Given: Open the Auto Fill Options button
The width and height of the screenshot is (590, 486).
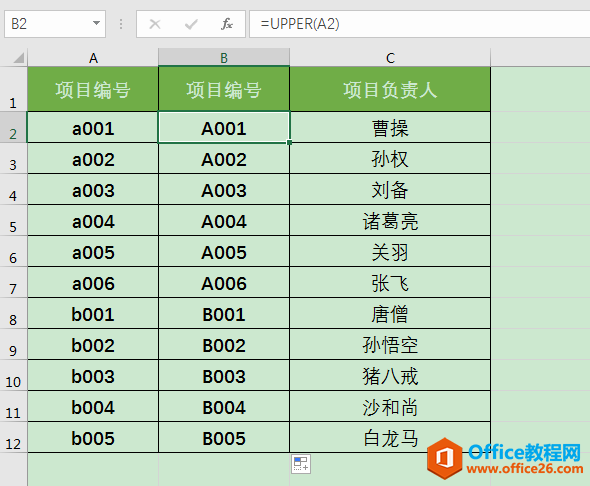Looking at the screenshot, I should point(301,464).
